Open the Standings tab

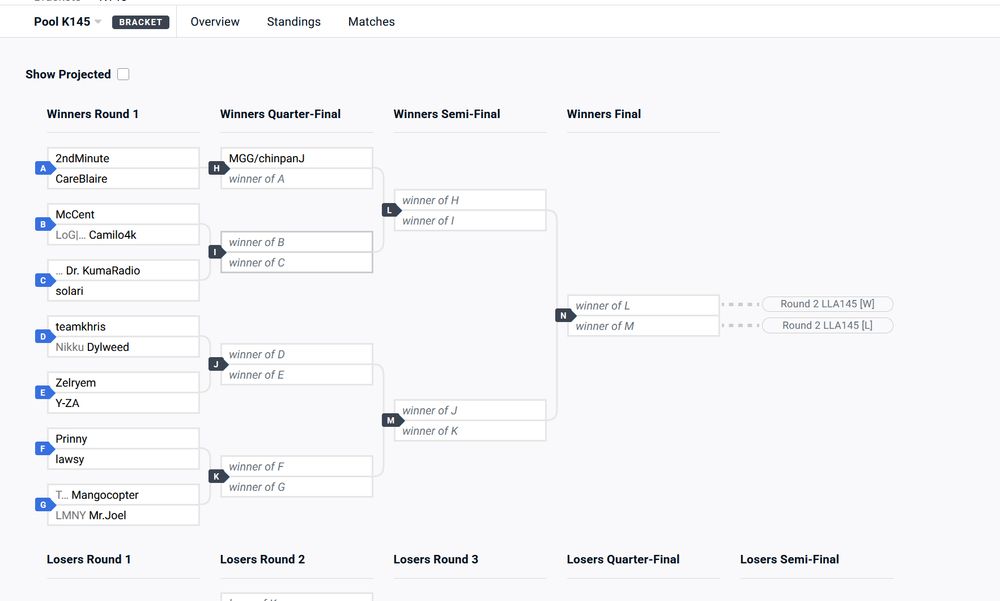pos(294,22)
